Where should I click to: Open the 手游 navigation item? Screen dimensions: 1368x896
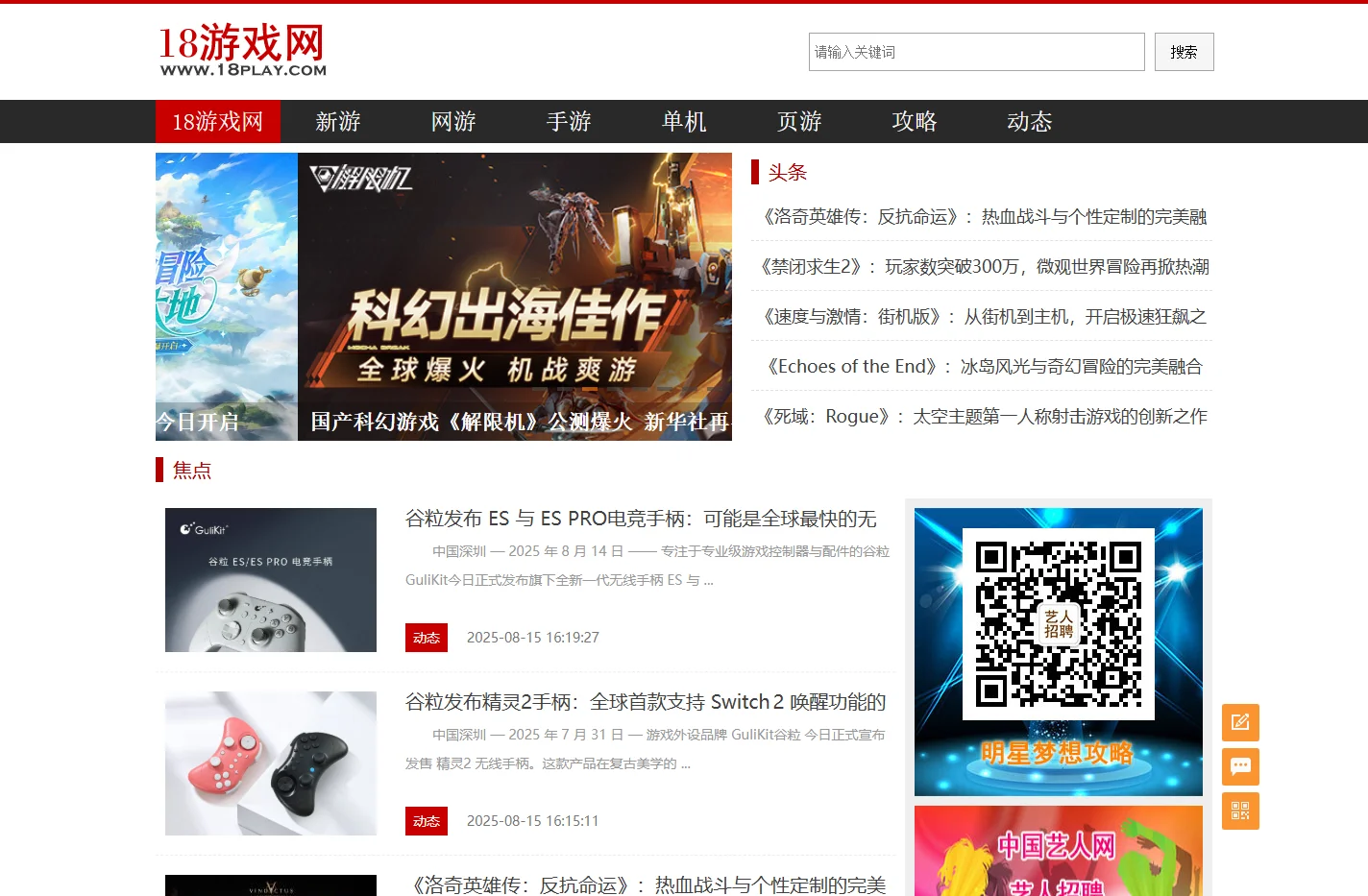click(x=569, y=121)
